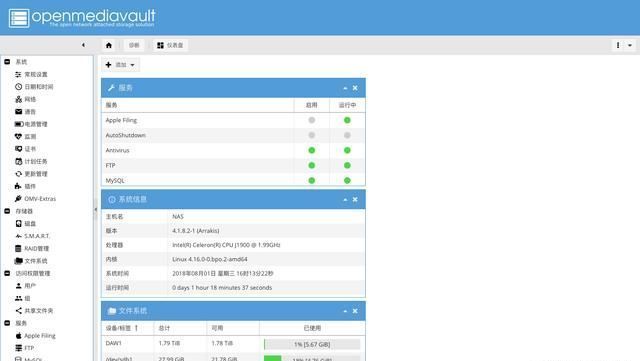Image resolution: width=640 pixels, height=361 pixels.
Task: Click the FTP enabled green status dot
Action: [x=312, y=165]
